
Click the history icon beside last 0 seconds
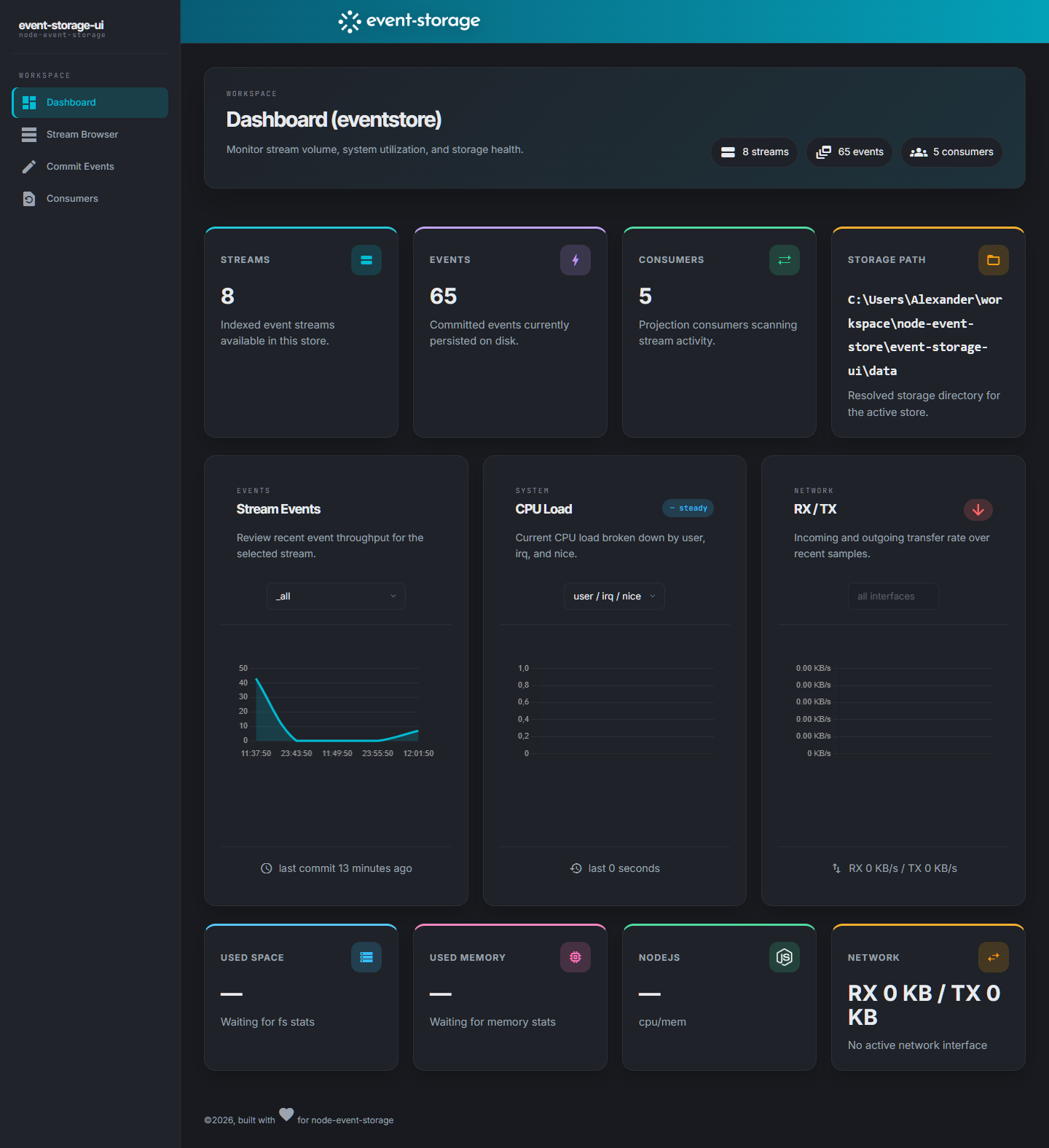(x=576, y=868)
